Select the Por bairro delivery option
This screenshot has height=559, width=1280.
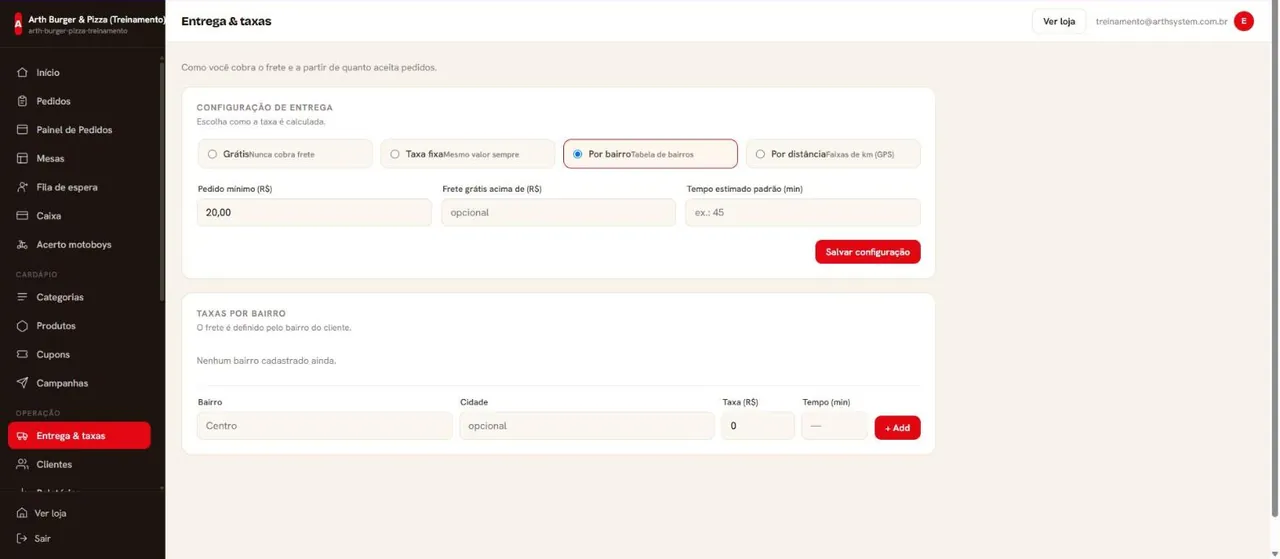pos(650,154)
